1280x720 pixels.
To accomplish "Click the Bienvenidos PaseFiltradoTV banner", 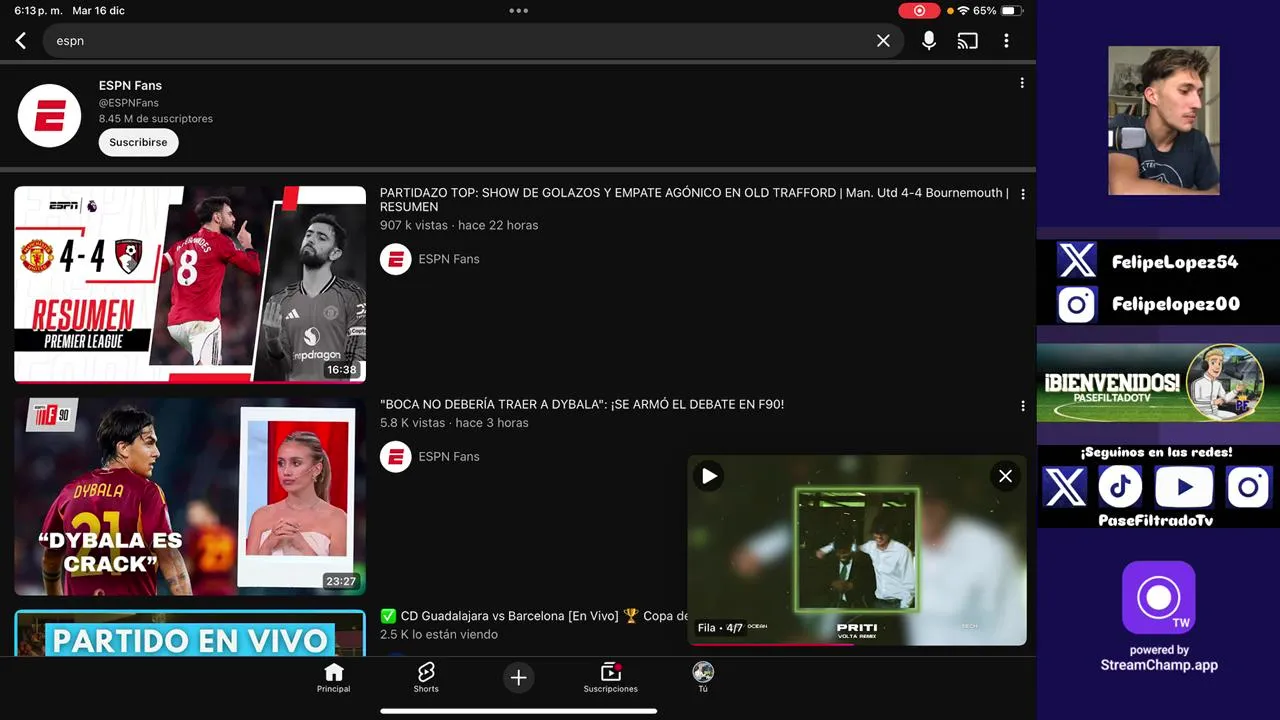I will tap(1158, 383).
